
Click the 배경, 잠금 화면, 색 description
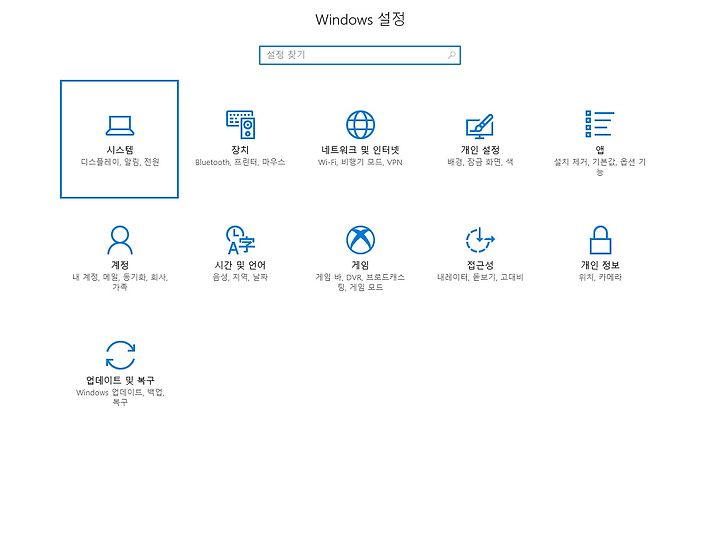(480, 162)
